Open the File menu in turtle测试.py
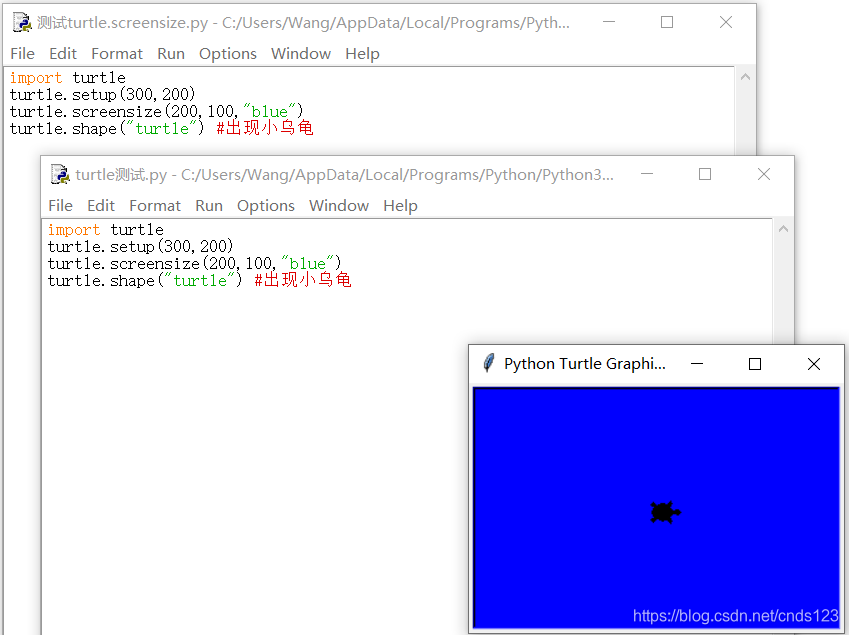This screenshot has width=849, height=635. click(60, 205)
